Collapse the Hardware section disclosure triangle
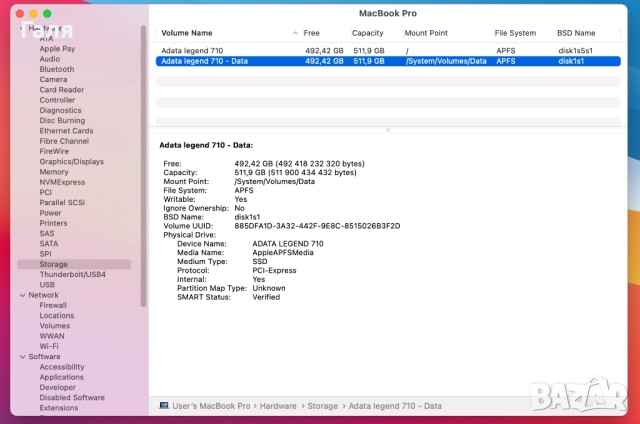The image size is (640, 424). pos(21,28)
